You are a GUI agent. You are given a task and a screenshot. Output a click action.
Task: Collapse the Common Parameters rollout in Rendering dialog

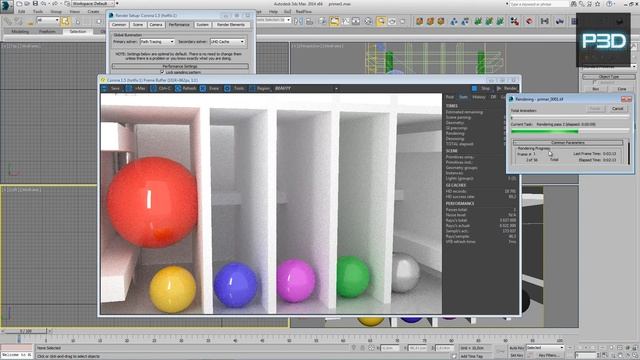point(568,143)
